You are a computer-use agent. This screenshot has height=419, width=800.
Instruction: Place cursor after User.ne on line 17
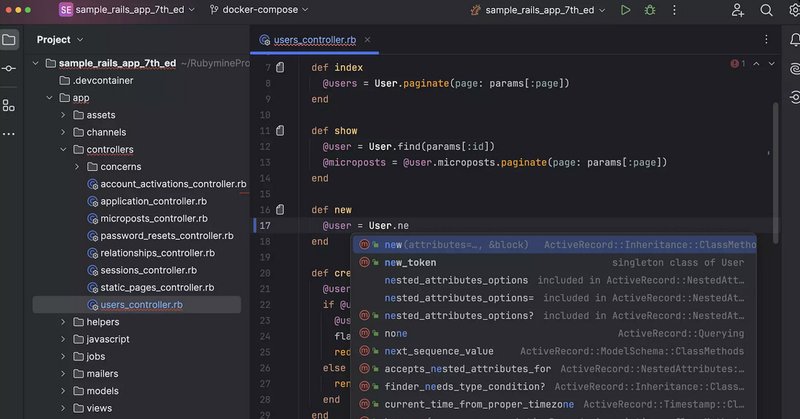409,226
